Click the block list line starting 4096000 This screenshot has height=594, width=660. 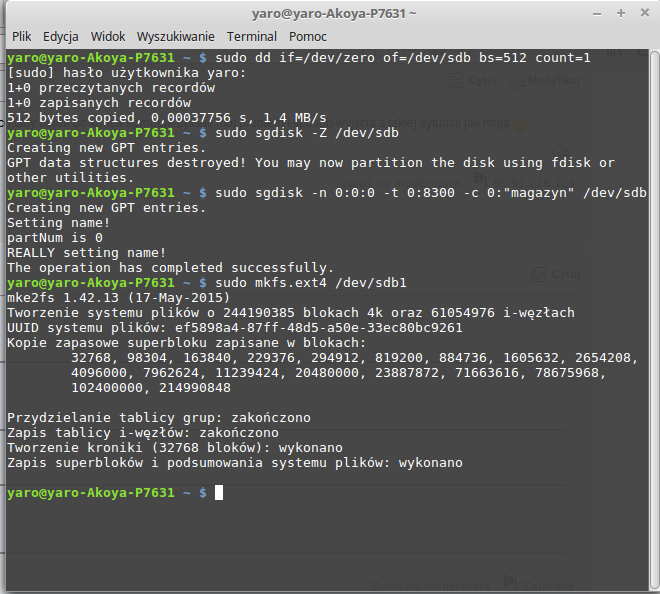click(338, 373)
